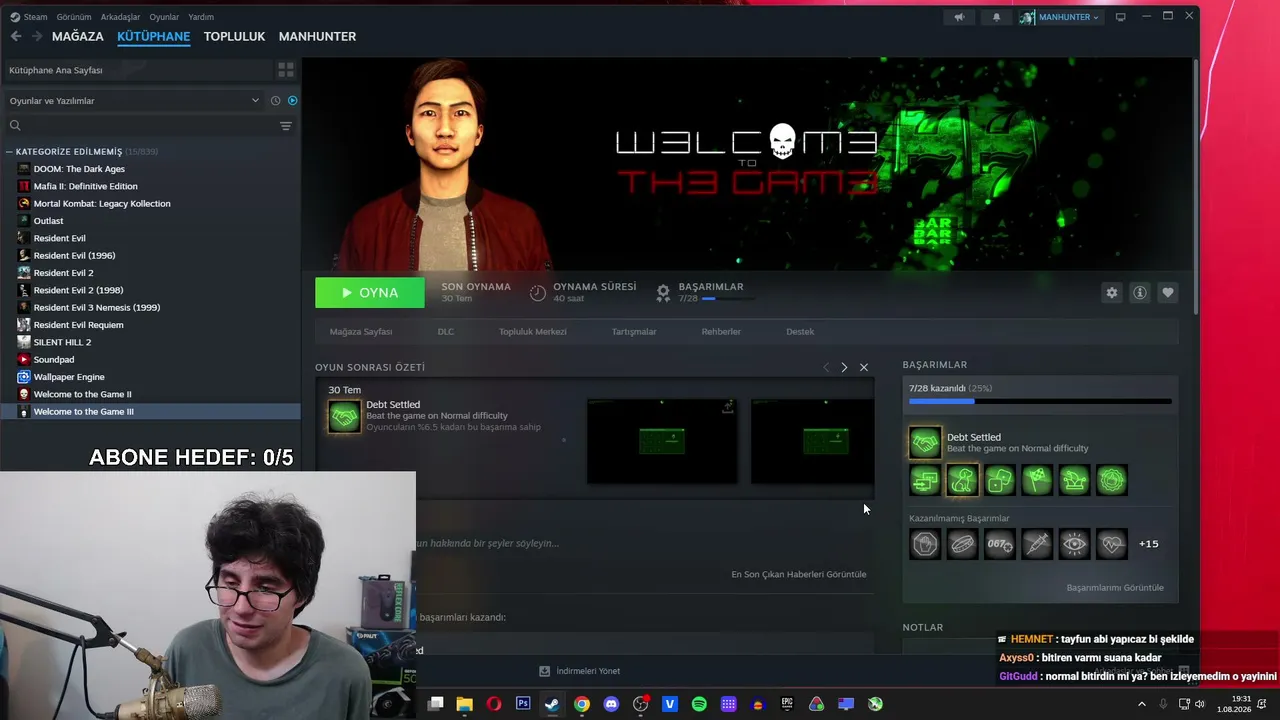Select SILENT HILL 2 in library
This screenshot has height=720, width=1280.
point(62,342)
